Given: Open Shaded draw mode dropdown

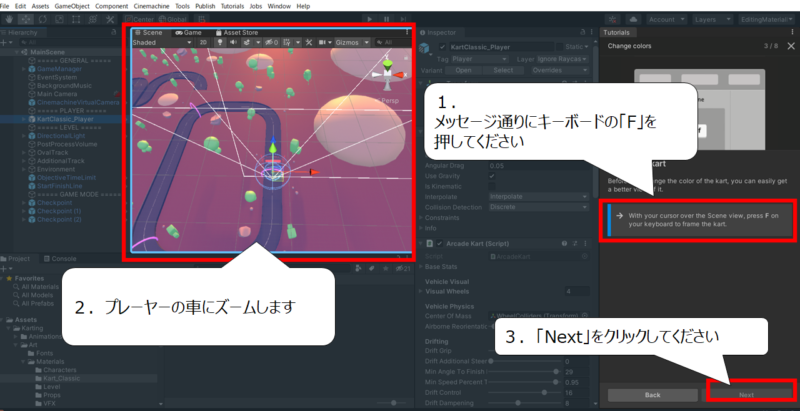Looking at the screenshot, I should [x=162, y=42].
